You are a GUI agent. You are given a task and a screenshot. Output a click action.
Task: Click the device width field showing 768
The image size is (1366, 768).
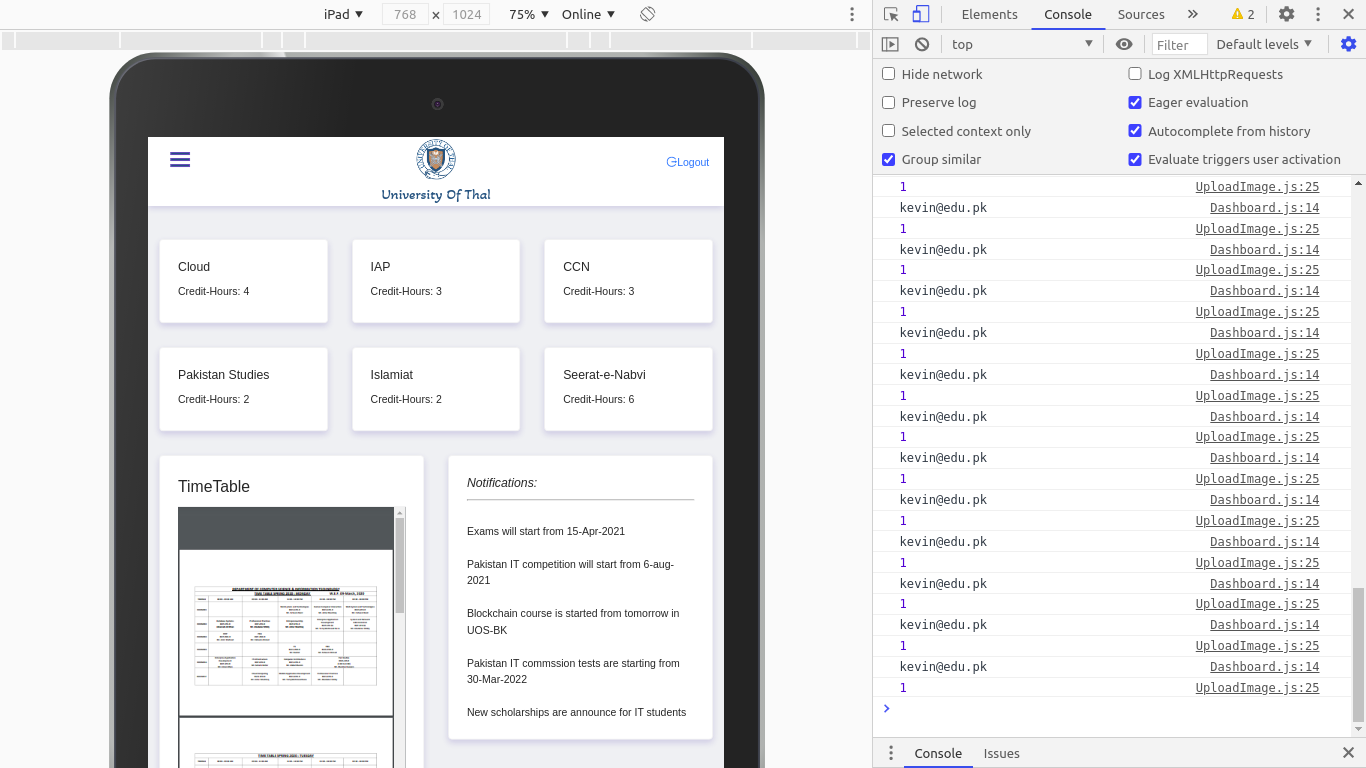406,14
